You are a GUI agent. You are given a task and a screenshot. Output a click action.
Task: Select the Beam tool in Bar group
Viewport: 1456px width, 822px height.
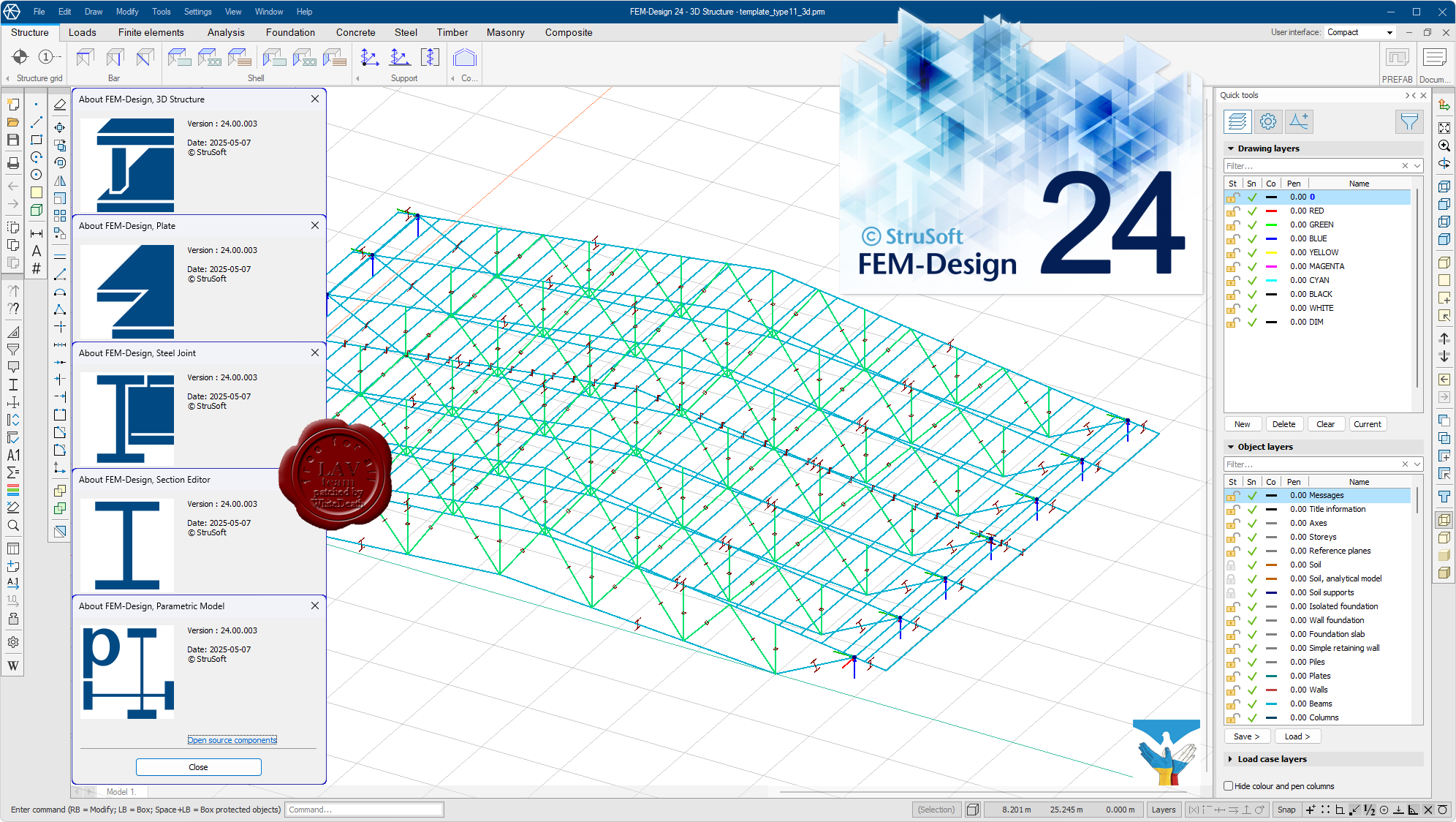click(85, 57)
